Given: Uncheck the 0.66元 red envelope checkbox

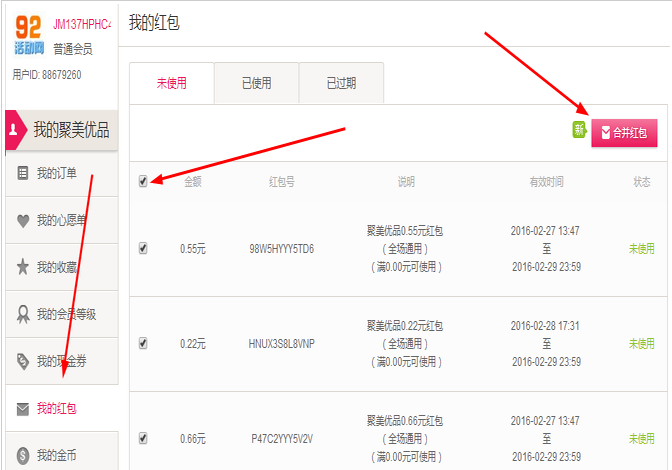Looking at the screenshot, I should [x=143, y=438].
